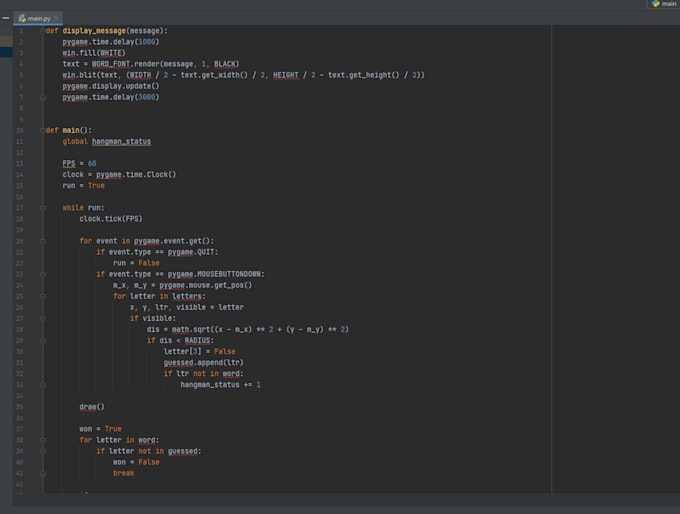Click the blue highlighted marker in left stripe
Screen dimensions: 680x514
coord(6,52)
